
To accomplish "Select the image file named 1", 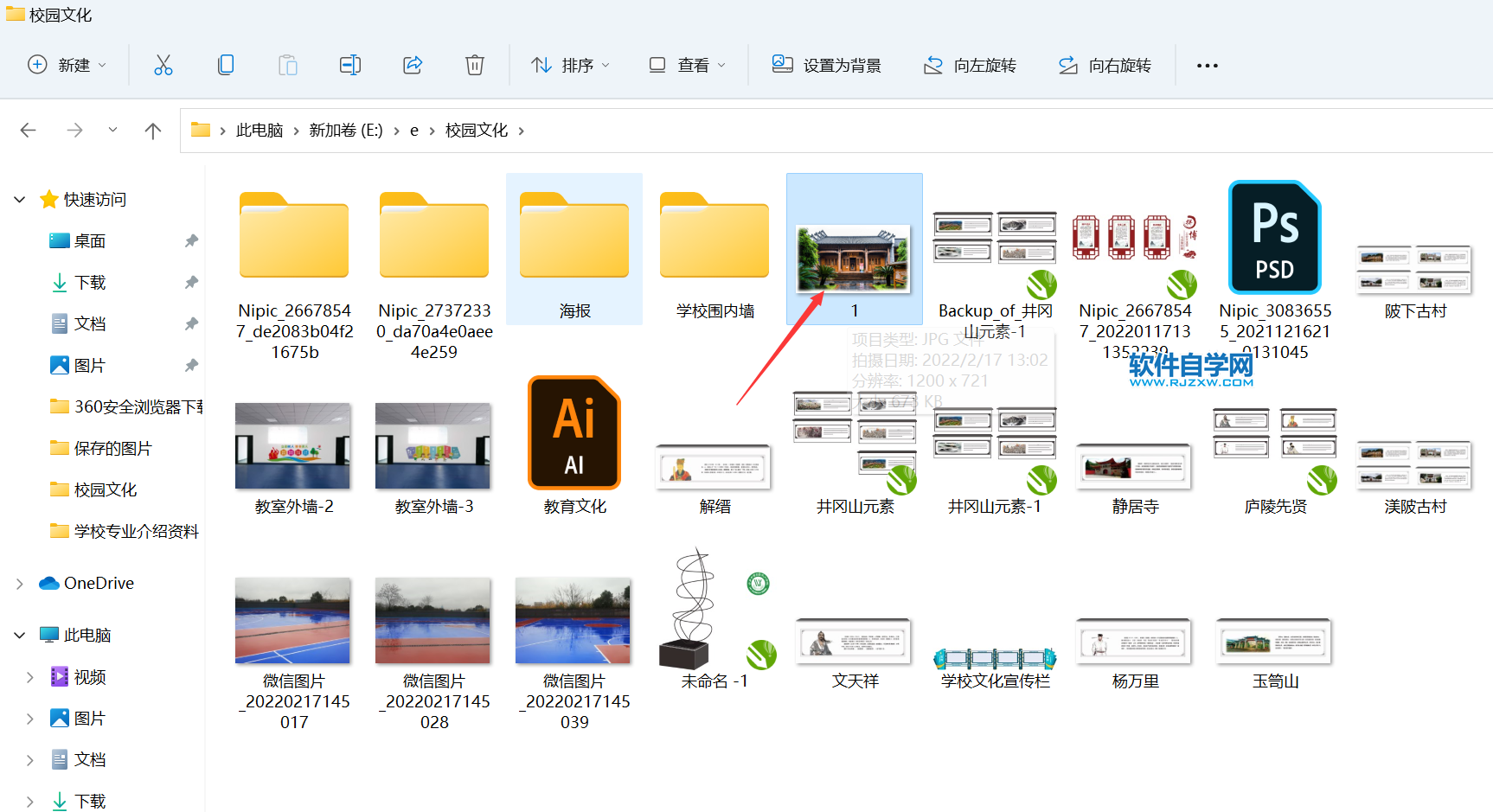I will pos(855,251).
